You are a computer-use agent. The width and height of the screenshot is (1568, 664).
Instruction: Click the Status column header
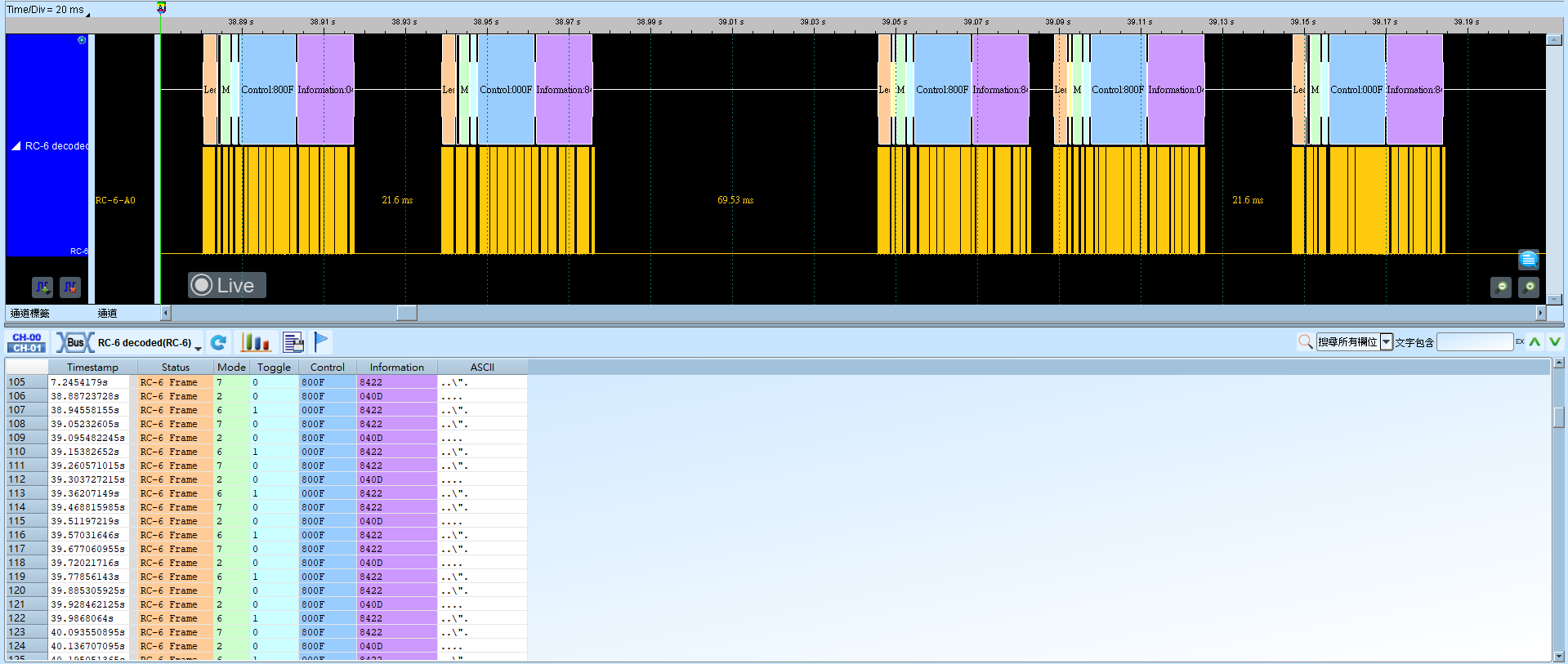click(x=176, y=368)
